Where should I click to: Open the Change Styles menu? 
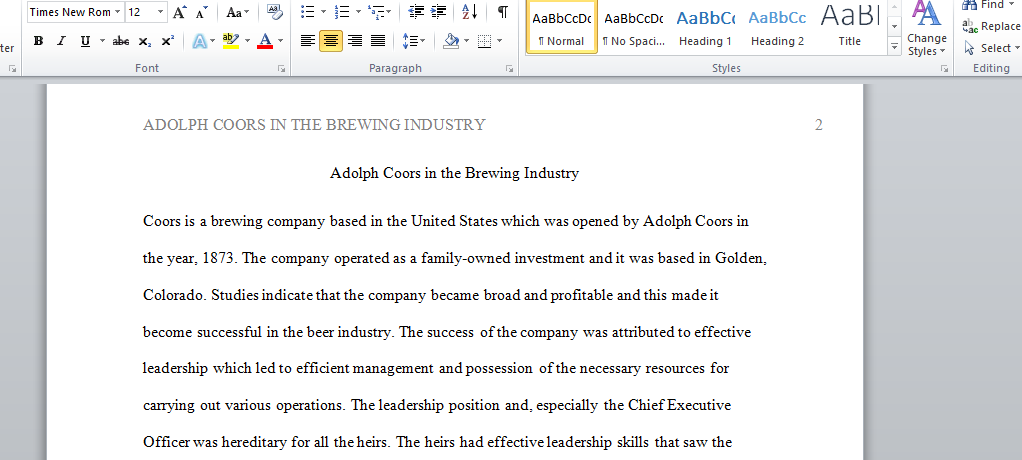pyautogui.click(x=926, y=29)
